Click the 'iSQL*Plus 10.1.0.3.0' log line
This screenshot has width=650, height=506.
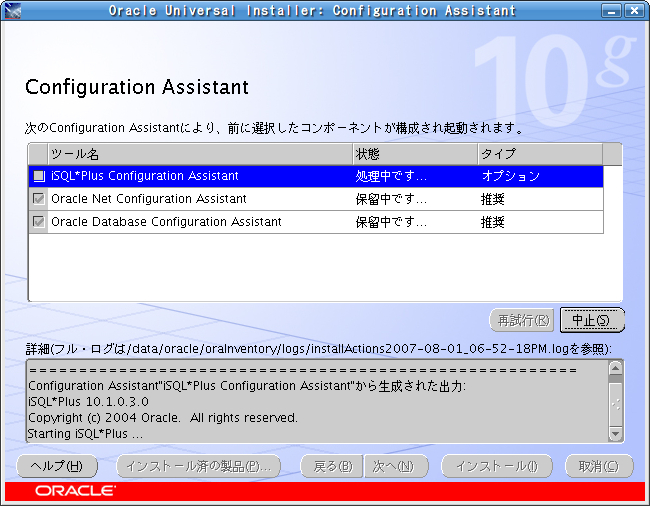tap(88, 402)
